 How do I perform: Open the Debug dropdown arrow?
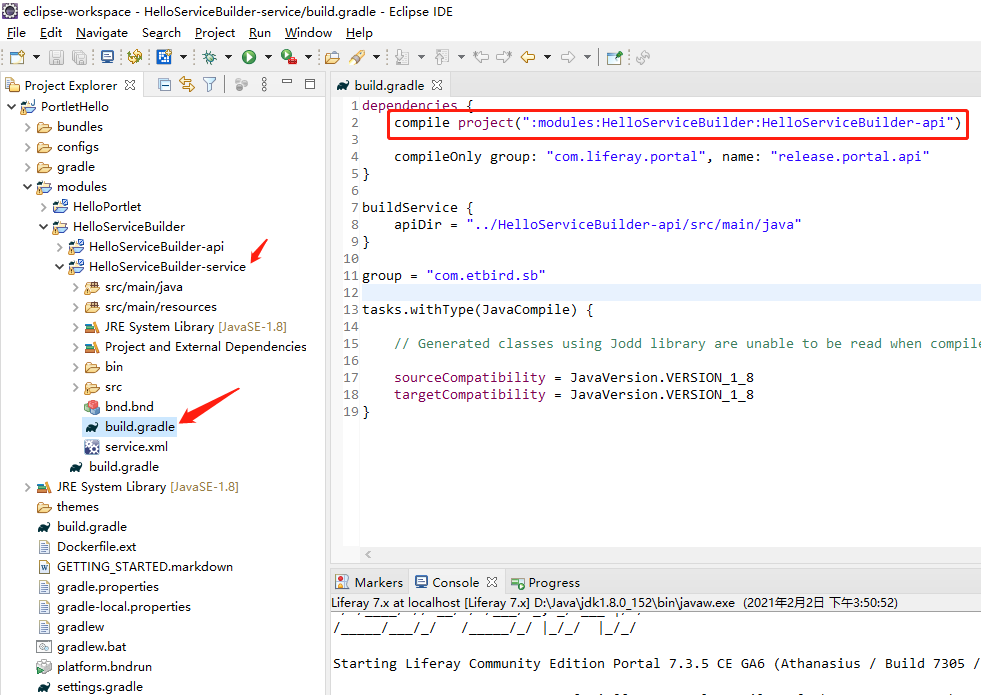228,57
